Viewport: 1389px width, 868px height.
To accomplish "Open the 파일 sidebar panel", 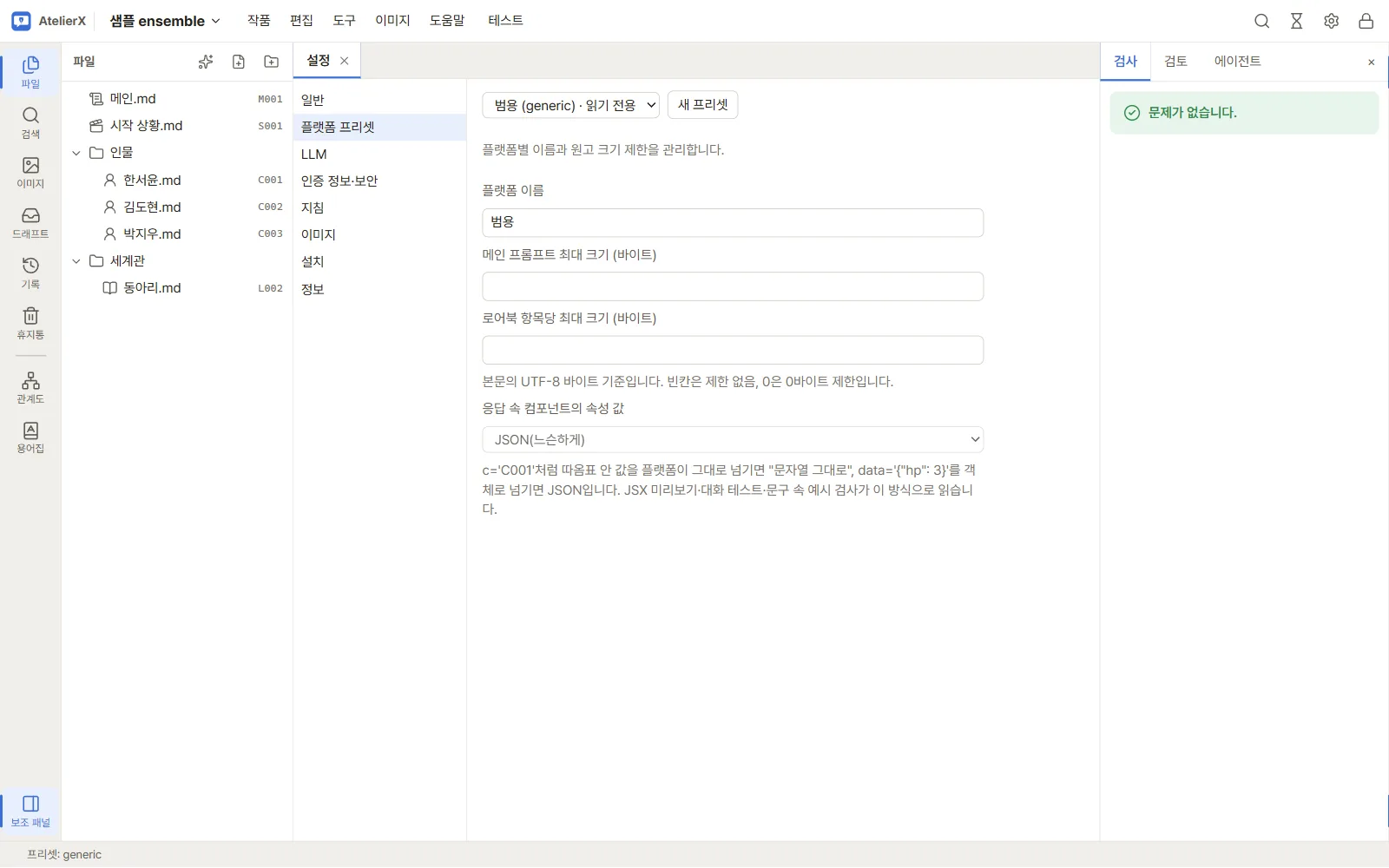I will coord(30,72).
